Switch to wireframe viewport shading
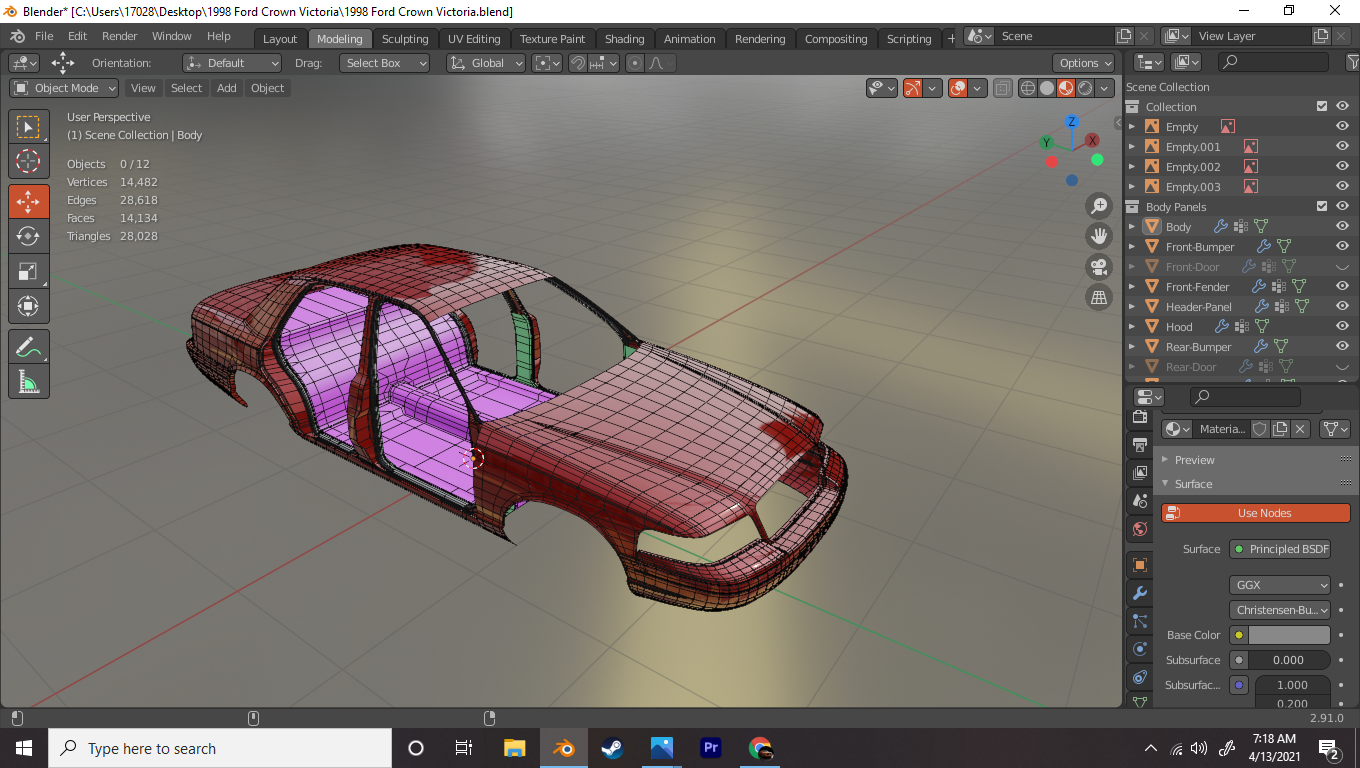 tap(1028, 88)
